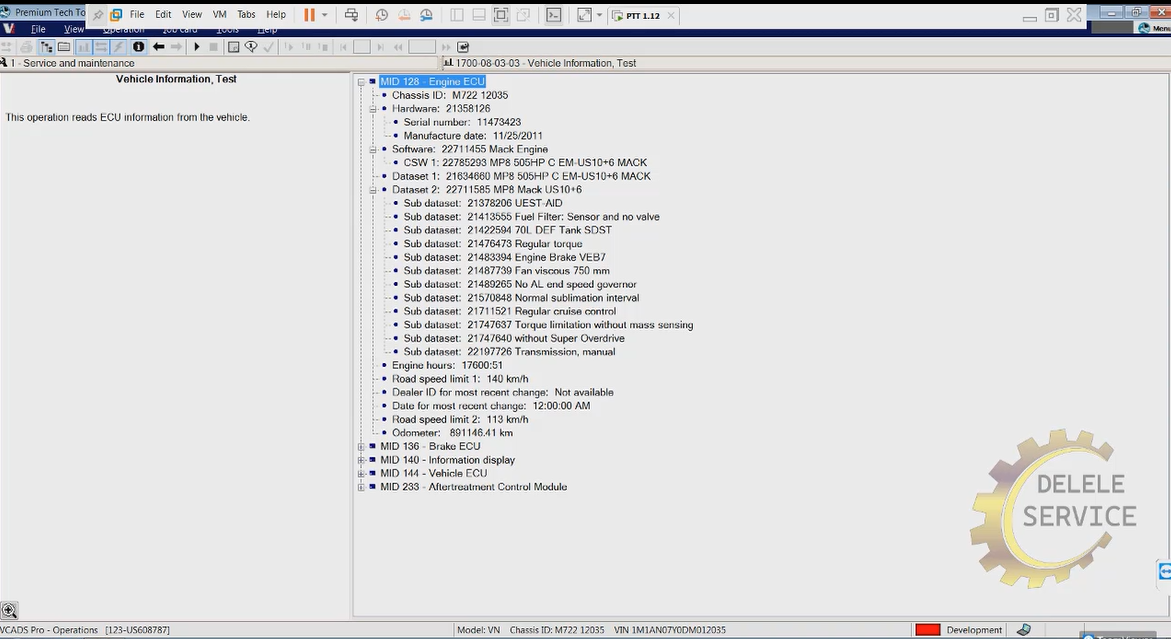Open the VMware File menu

137,14
